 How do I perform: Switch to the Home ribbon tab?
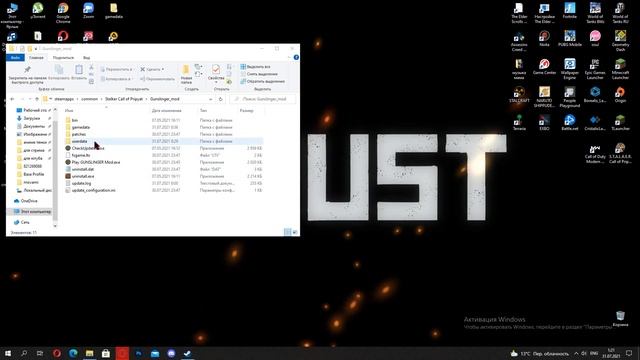coord(36,58)
